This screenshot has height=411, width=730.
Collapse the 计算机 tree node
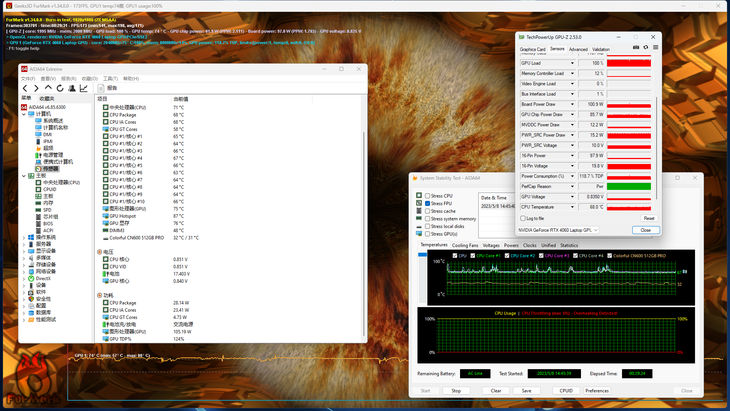pyautogui.click(x=24, y=114)
